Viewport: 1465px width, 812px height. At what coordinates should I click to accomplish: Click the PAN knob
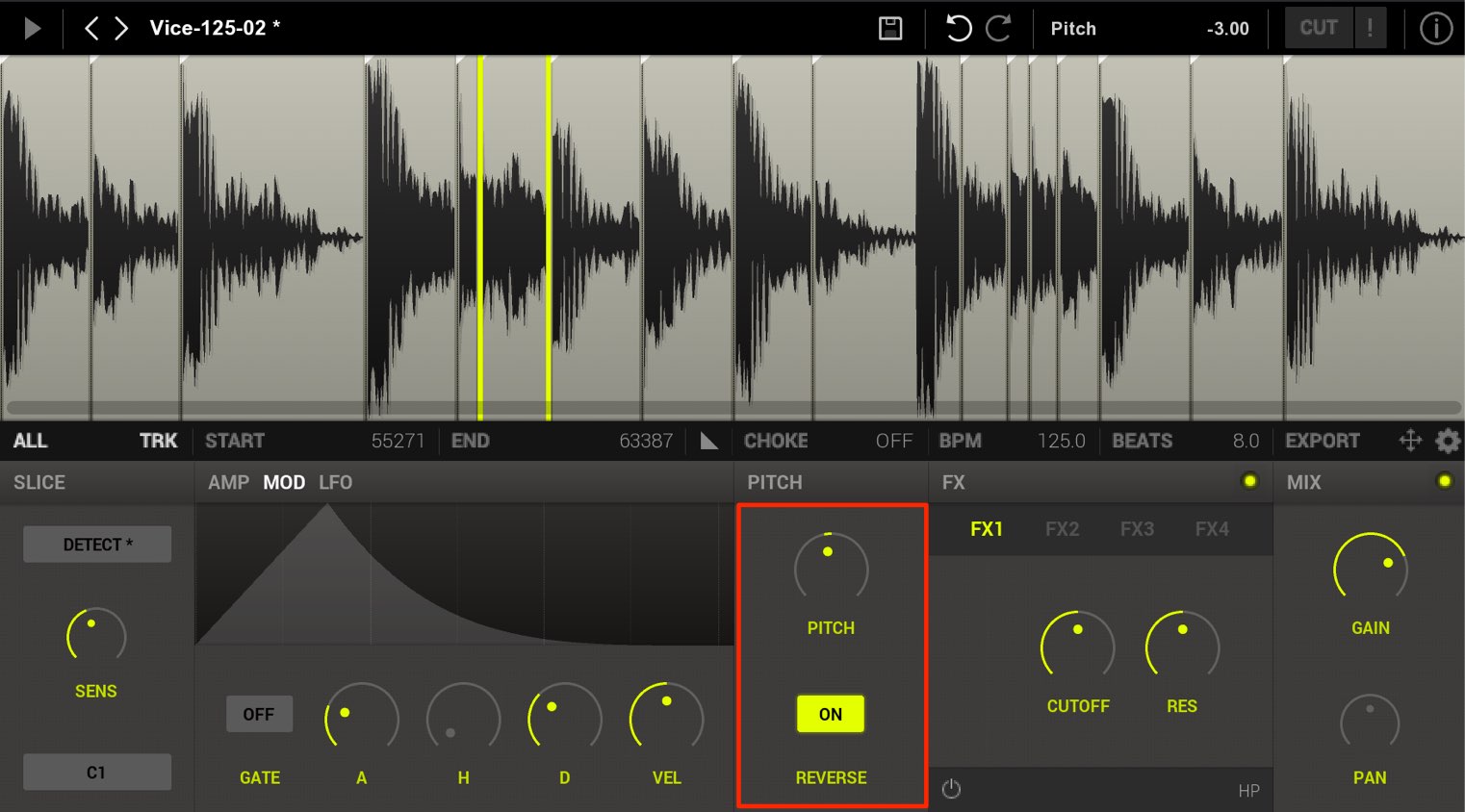coord(1370,723)
